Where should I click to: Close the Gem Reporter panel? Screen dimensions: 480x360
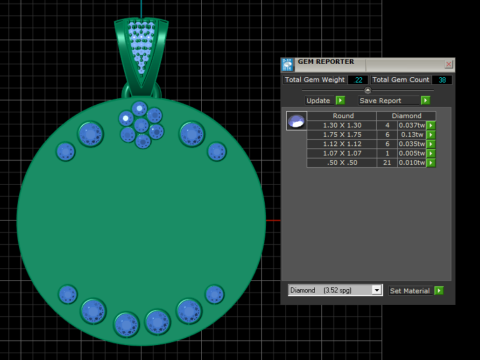click(x=449, y=64)
